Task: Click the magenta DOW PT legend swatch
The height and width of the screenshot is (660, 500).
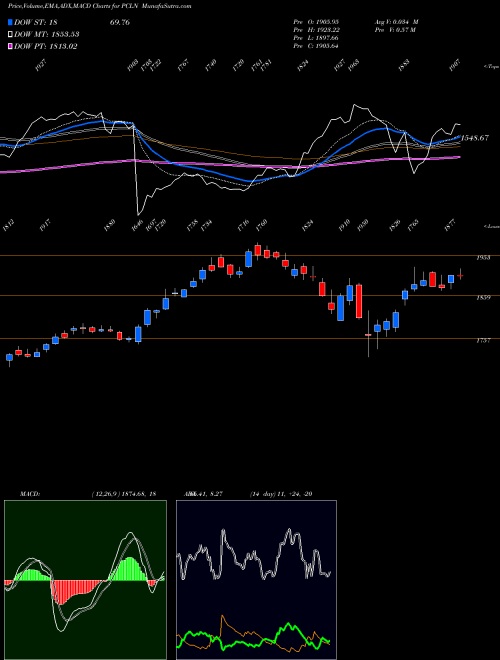Action: [11, 46]
